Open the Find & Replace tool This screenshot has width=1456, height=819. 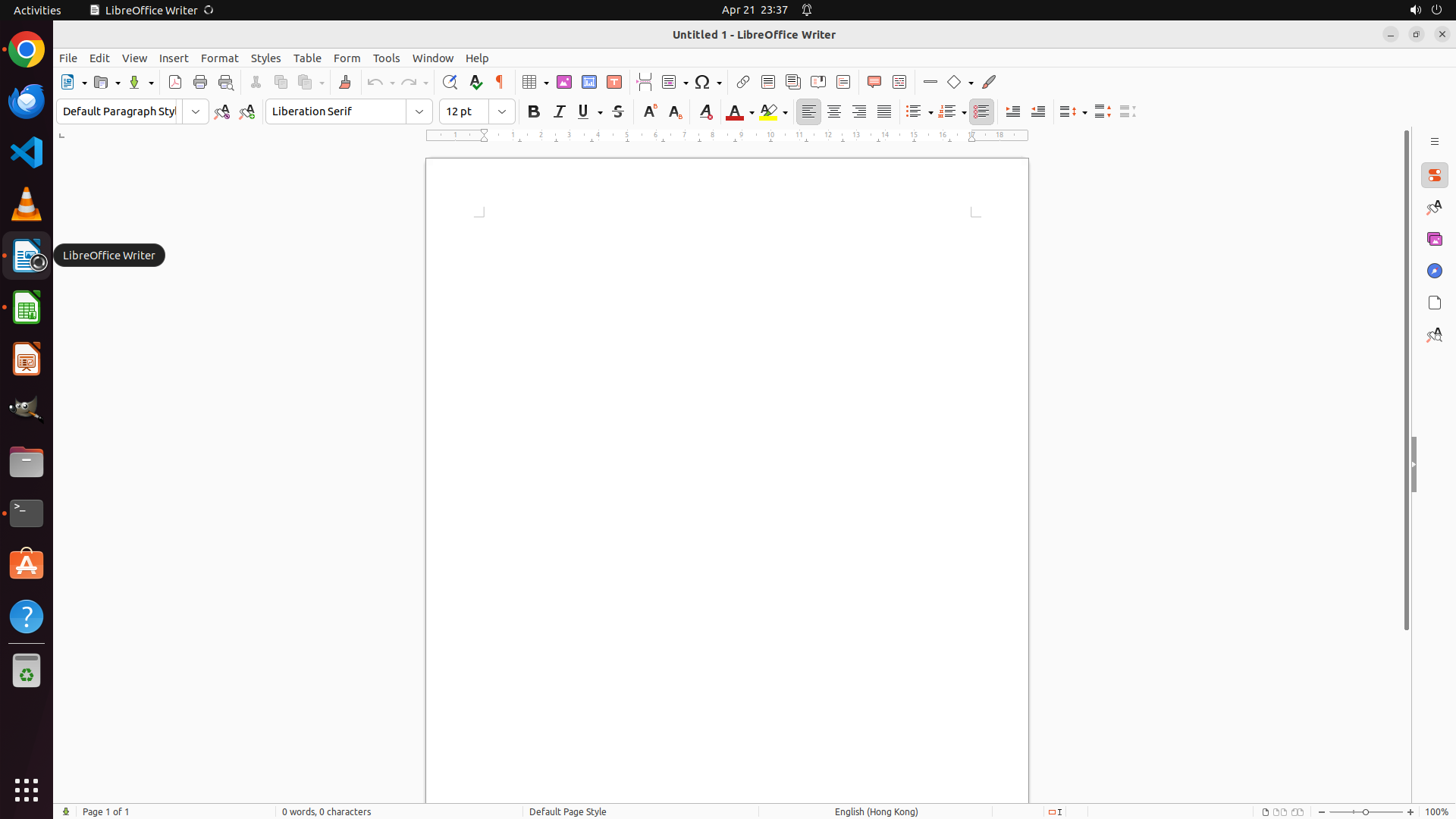[x=450, y=82]
